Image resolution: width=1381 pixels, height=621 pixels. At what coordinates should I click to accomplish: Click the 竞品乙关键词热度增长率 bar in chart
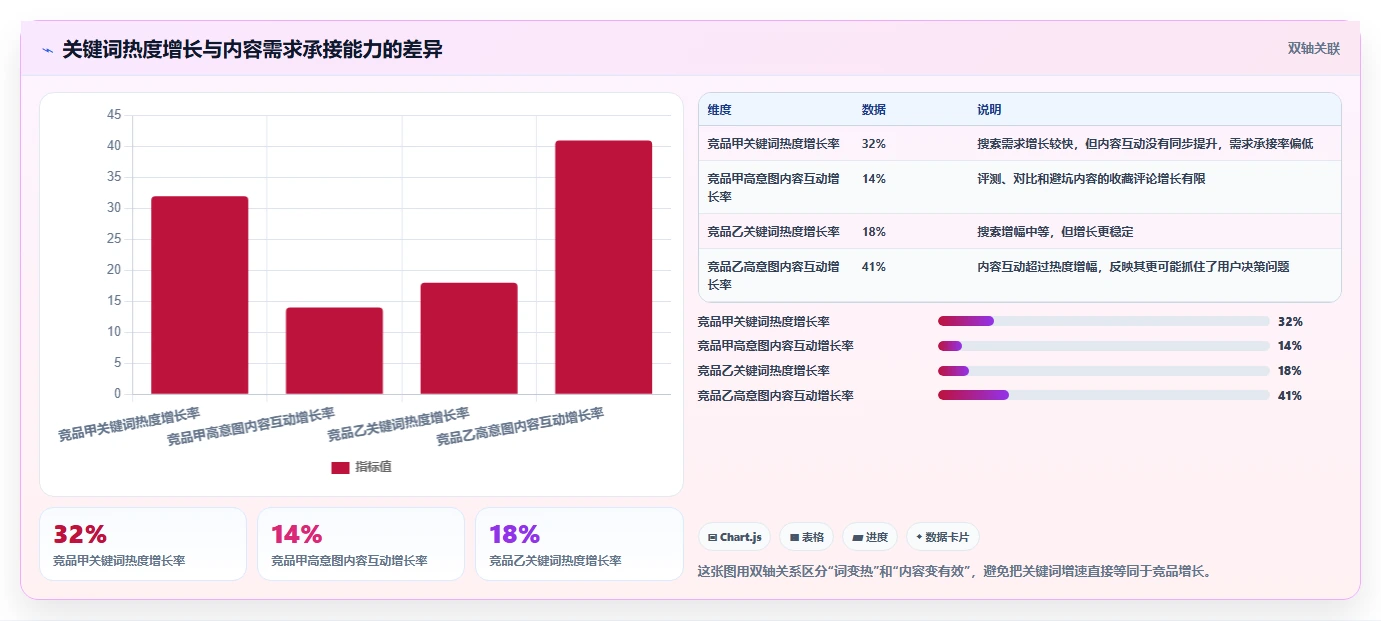coord(469,338)
